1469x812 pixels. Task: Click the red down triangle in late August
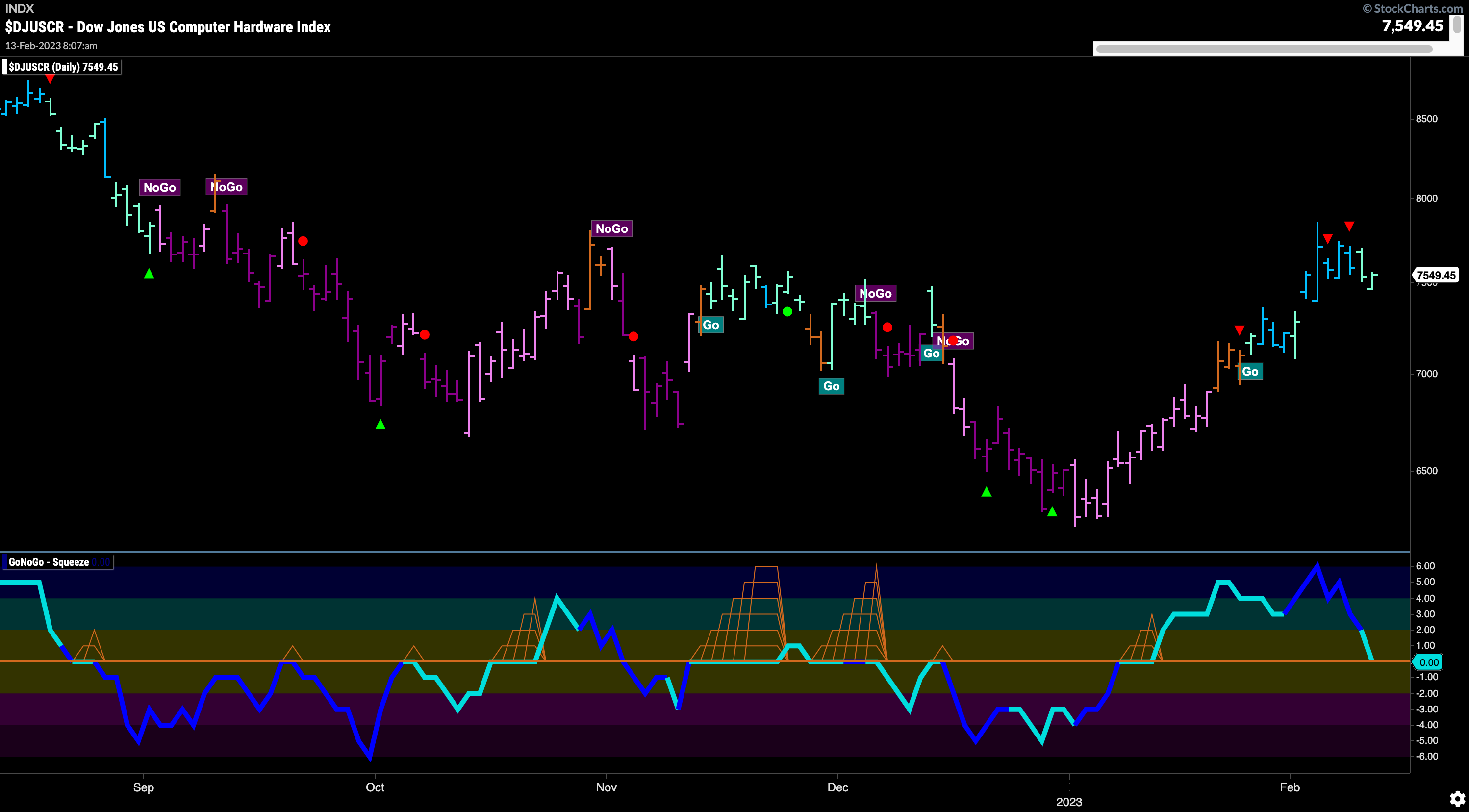[50, 79]
